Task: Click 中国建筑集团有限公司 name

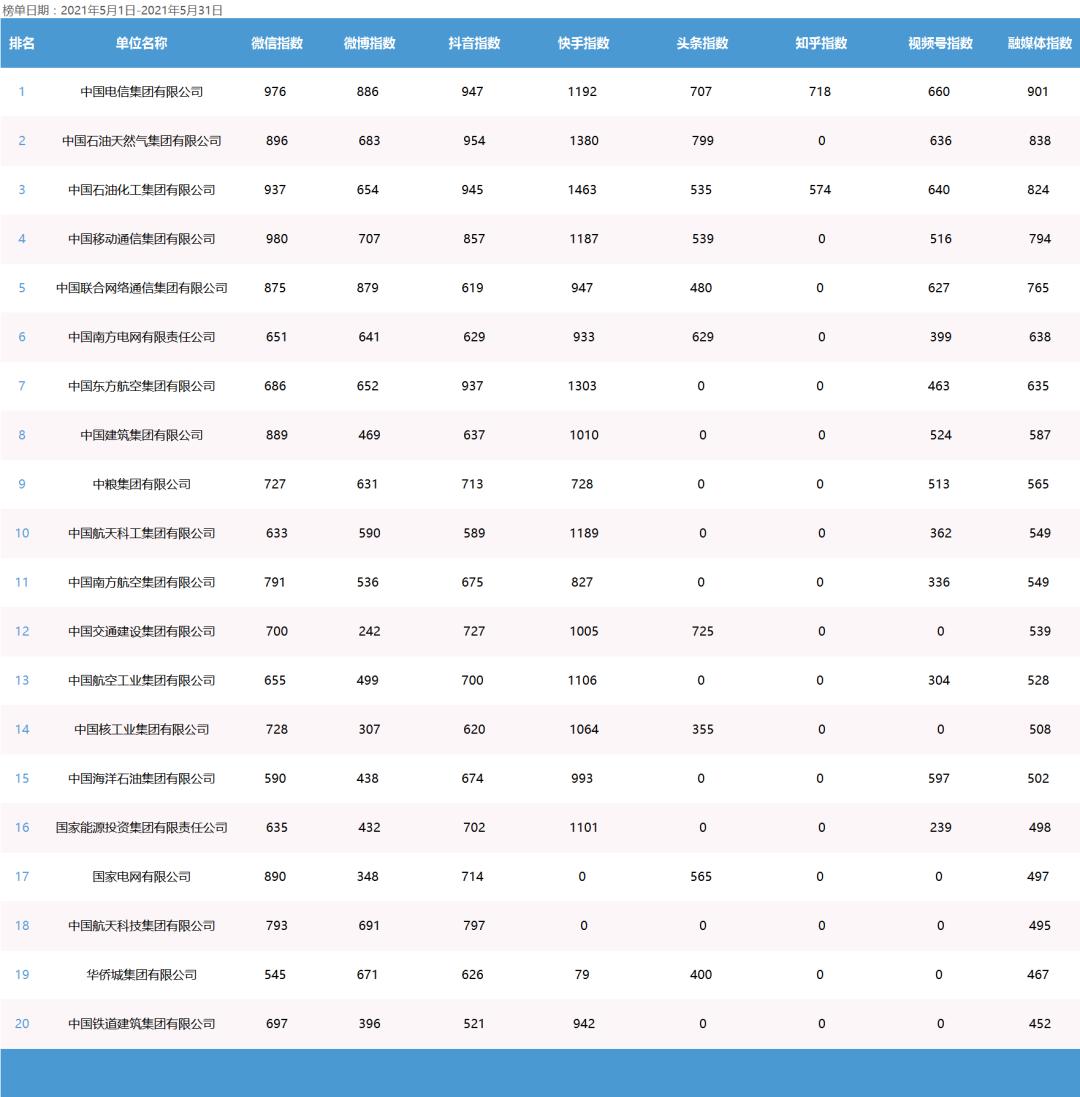Action: point(141,434)
